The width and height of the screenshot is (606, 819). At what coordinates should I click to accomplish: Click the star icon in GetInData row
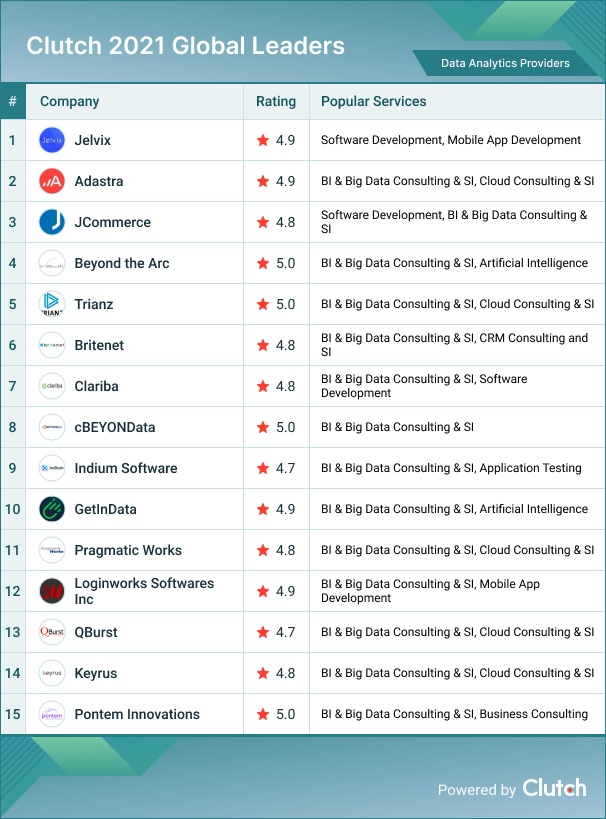click(263, 509)
